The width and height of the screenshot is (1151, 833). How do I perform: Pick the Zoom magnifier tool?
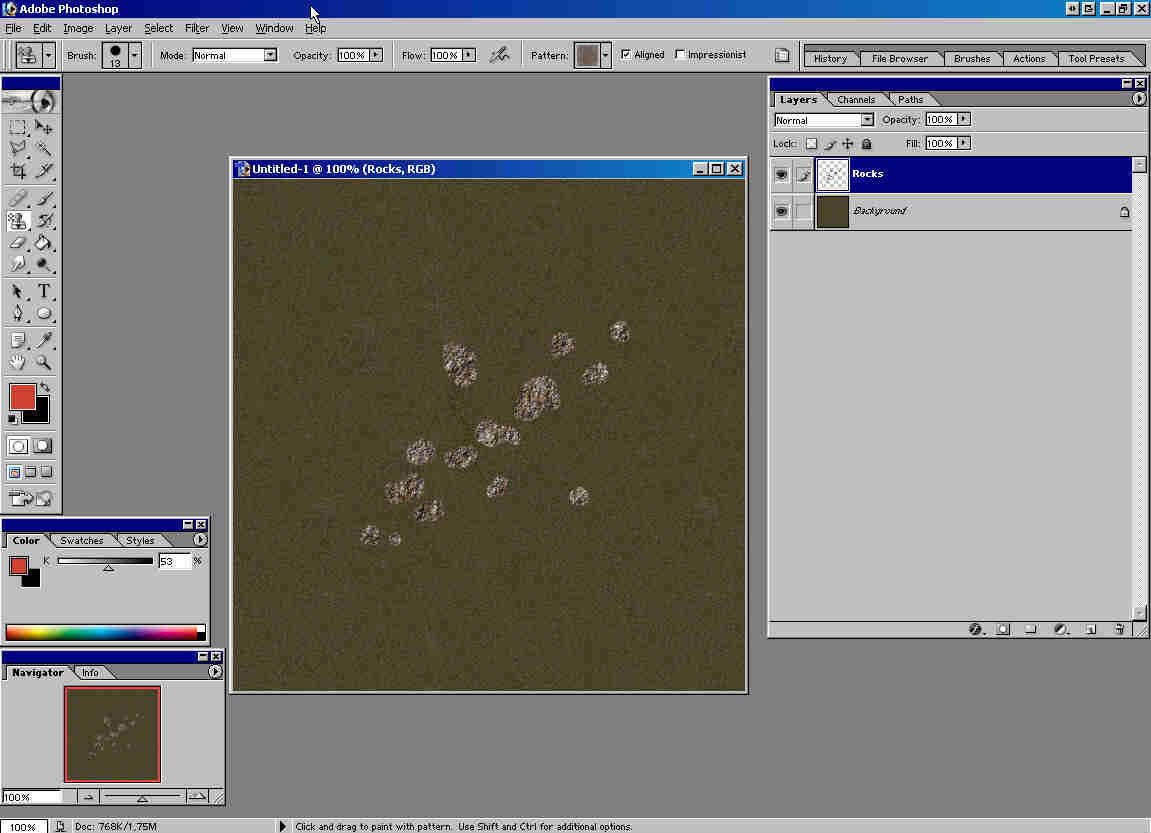point(44,362)
